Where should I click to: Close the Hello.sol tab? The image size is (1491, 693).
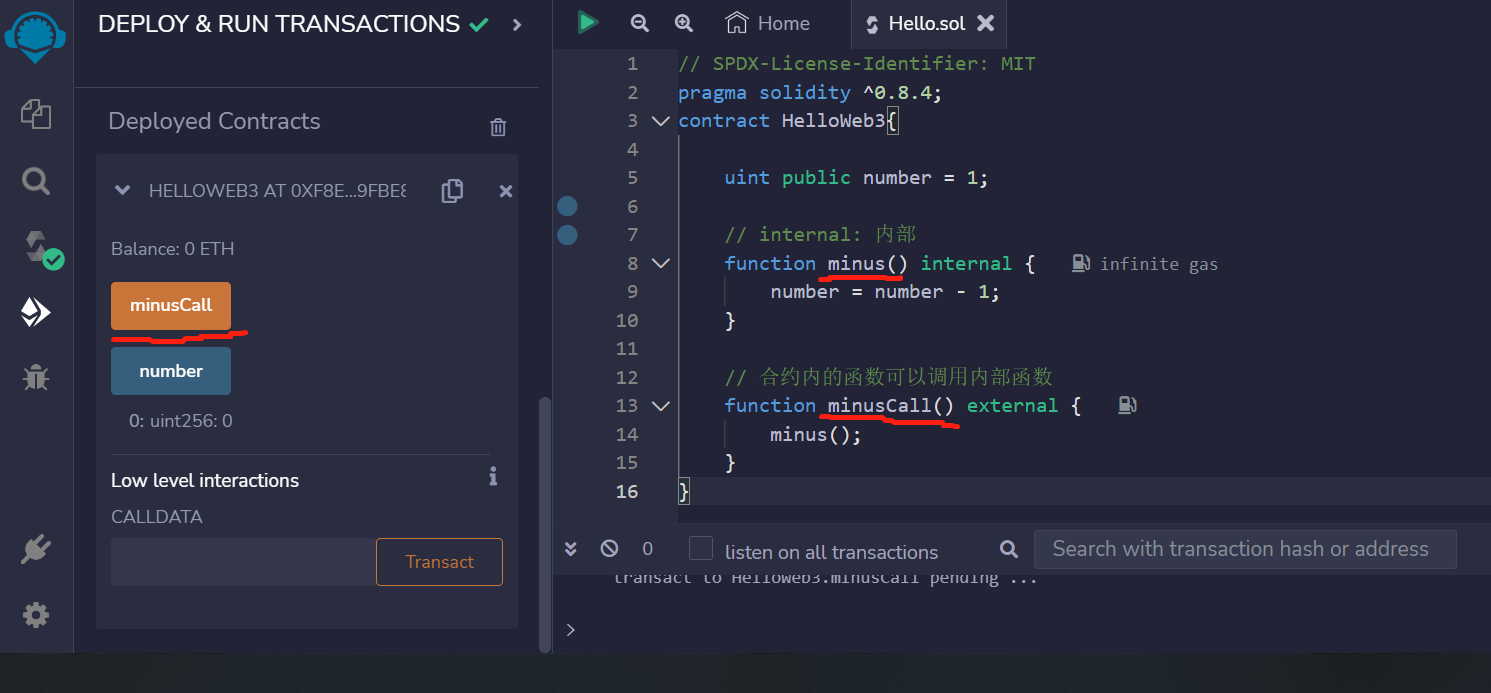click(x=986, y=23)
